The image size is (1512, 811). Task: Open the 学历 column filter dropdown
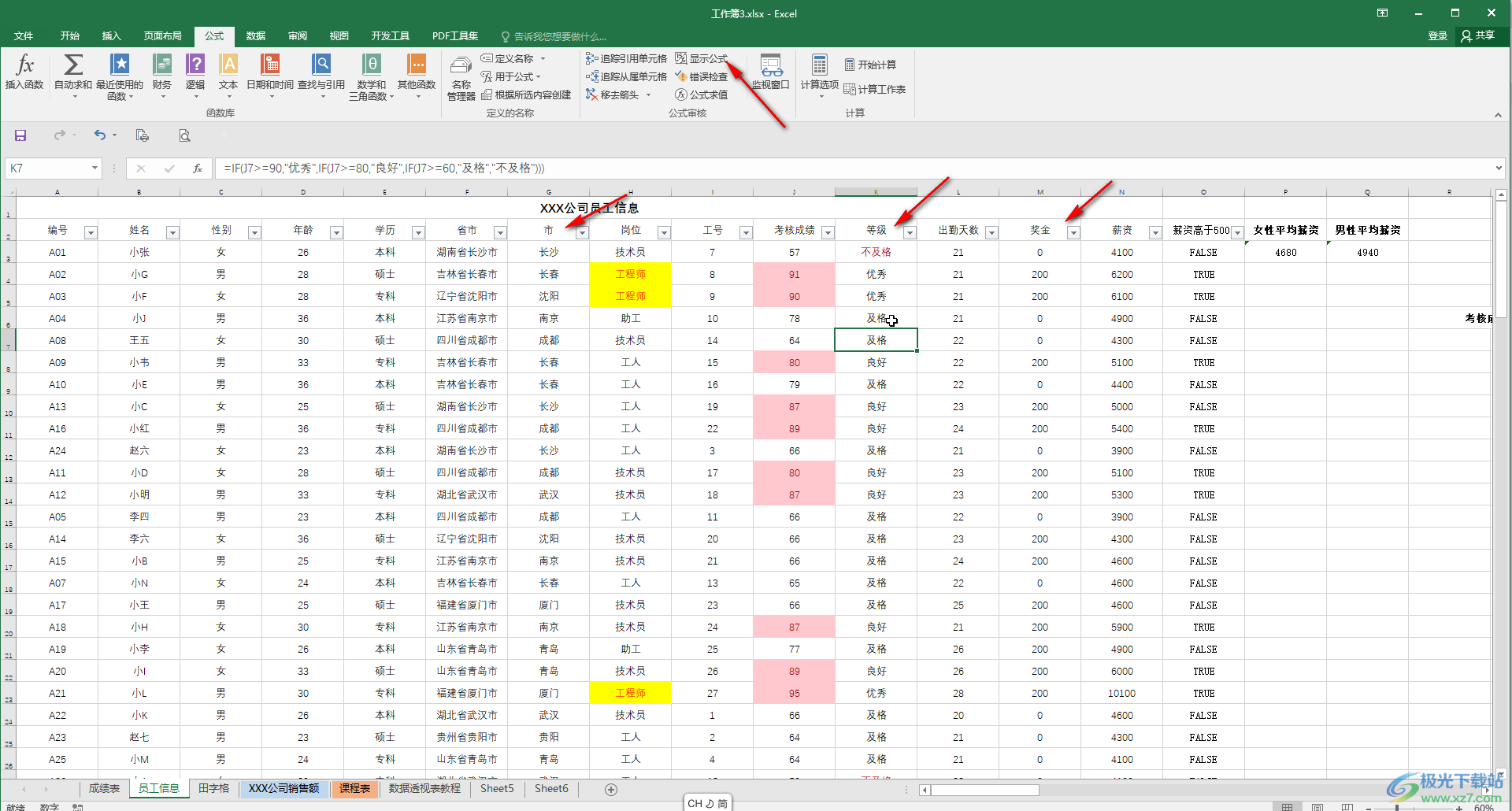tap(418, 232)
